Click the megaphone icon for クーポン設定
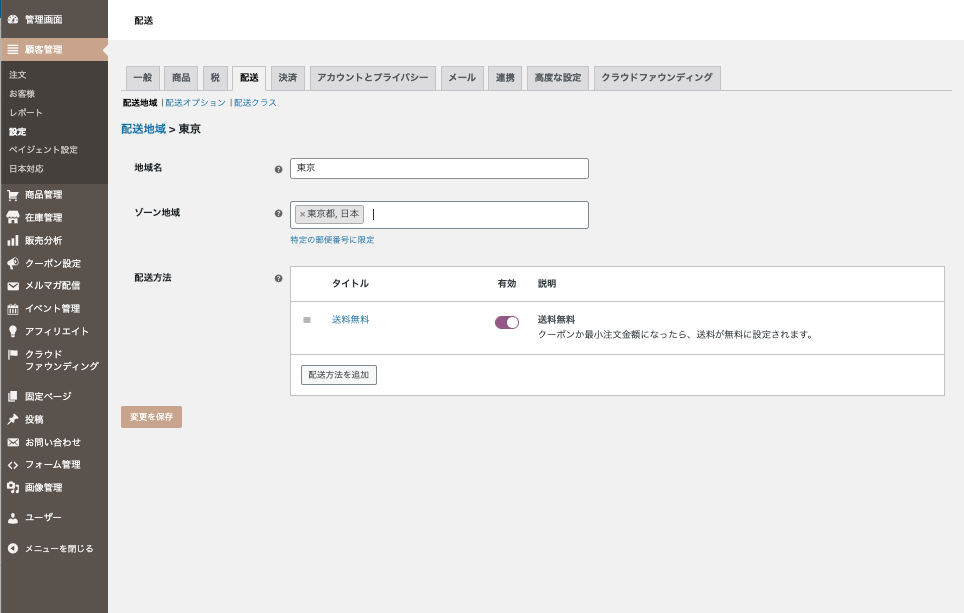Viewport: 964px width, 613px height. coord(13,264)
